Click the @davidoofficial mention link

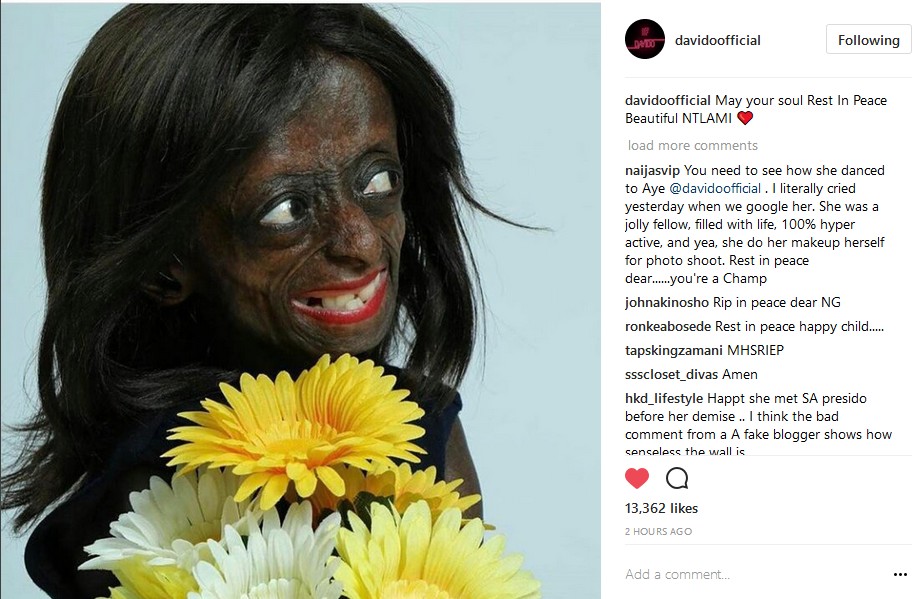pos(715,189)
